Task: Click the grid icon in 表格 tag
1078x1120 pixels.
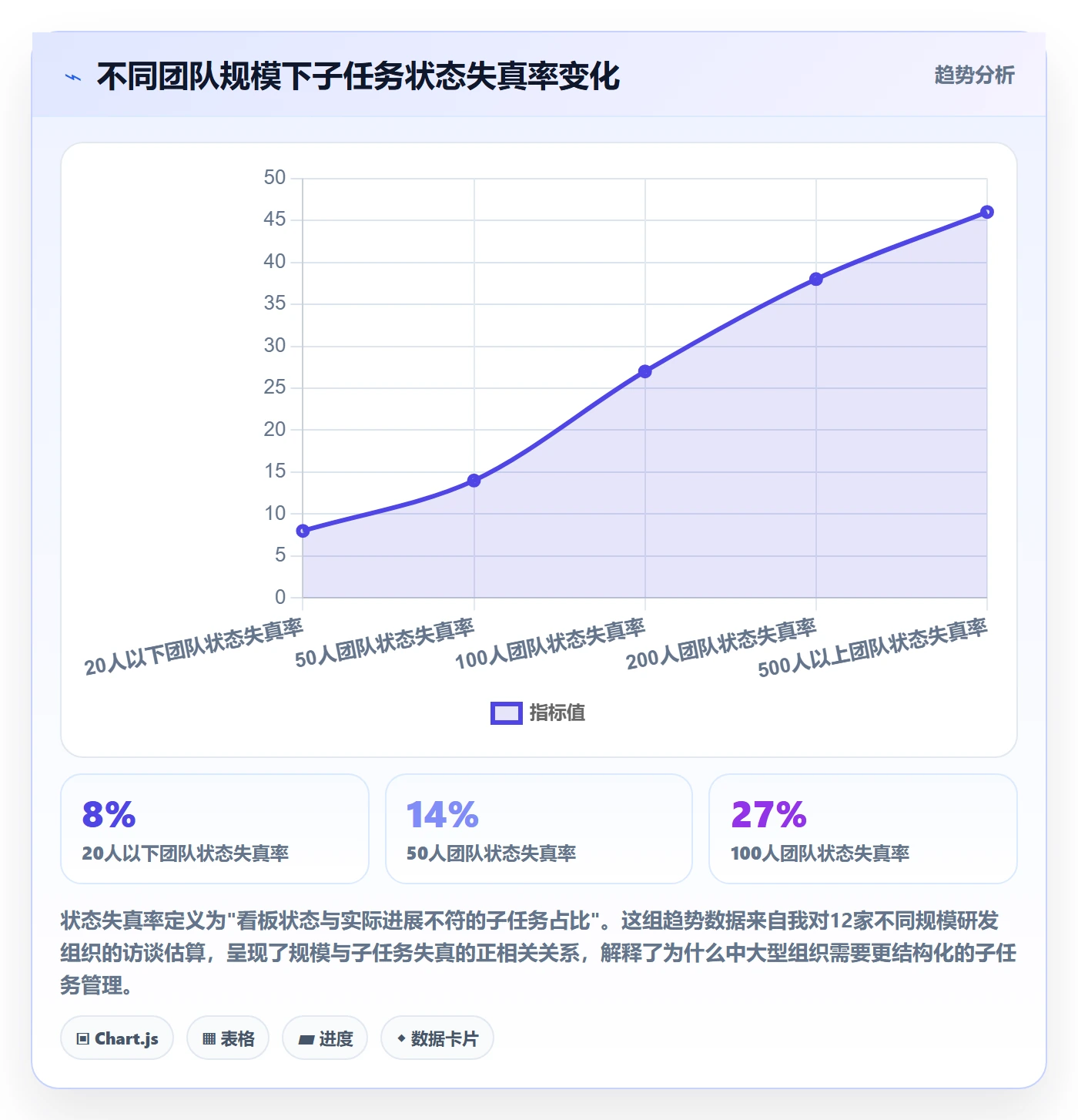Action: pos(209,1039)
